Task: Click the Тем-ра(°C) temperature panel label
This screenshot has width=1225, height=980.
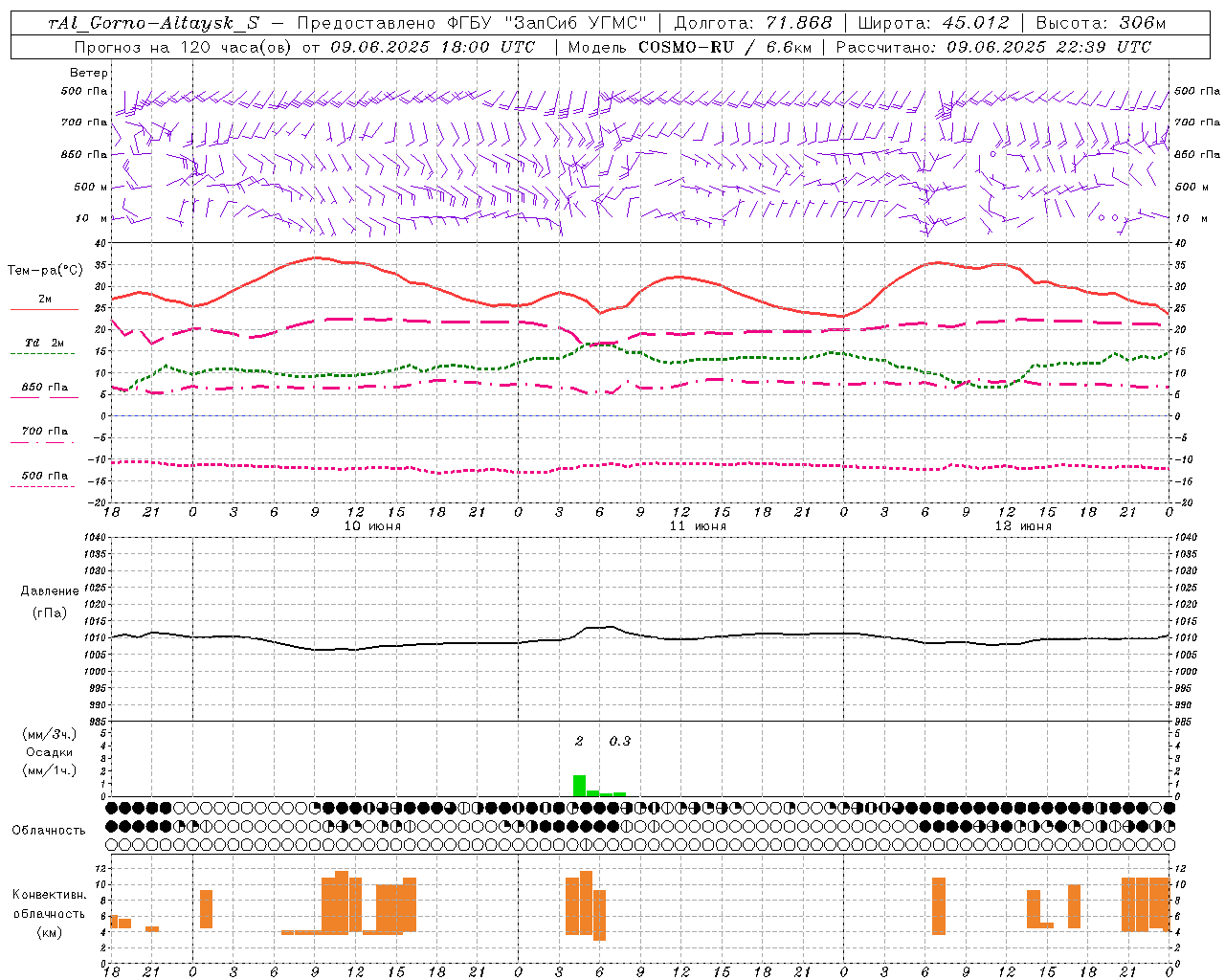Action: [x=45, y=271]
